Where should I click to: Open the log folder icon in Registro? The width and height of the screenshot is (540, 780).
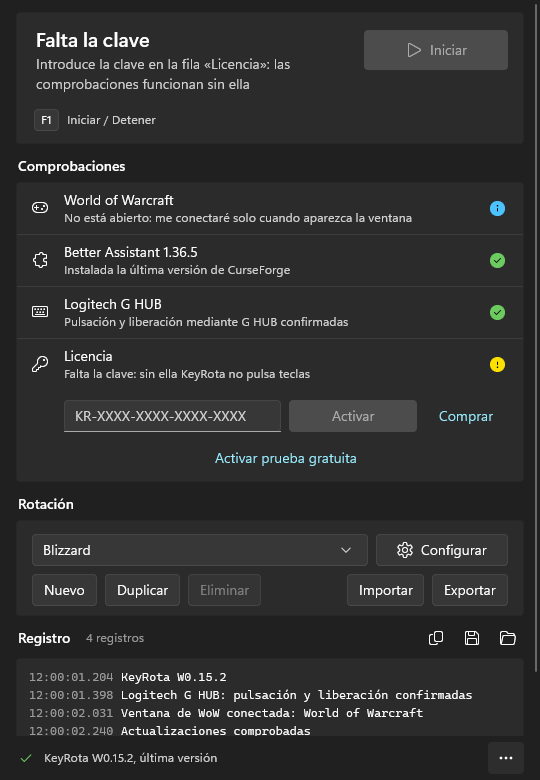click(x=508, y=638)
